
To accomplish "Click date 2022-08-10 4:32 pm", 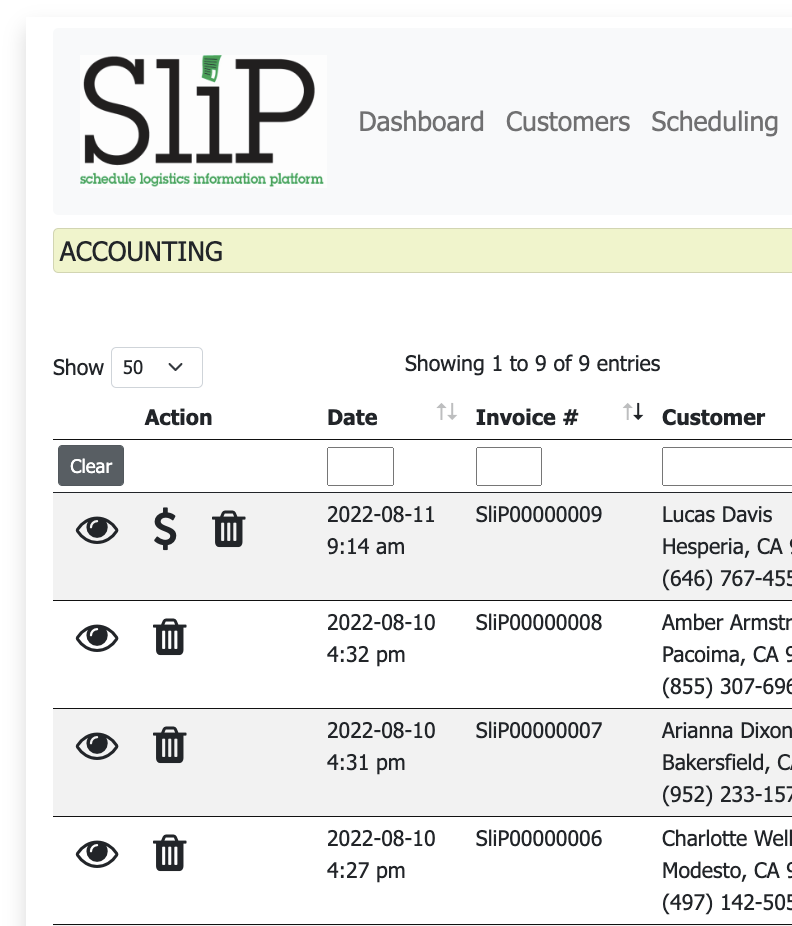I will click(381, 638).
